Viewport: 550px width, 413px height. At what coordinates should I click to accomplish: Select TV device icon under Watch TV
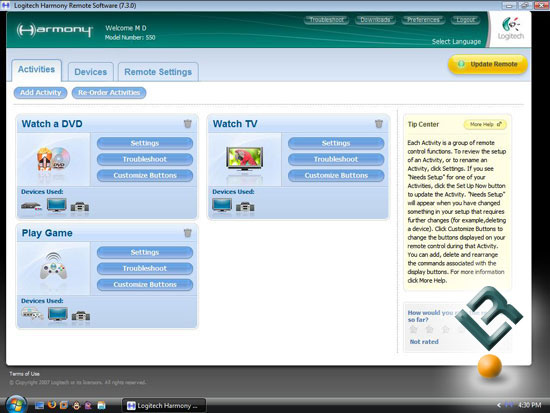pyautogui.click(x=222, y=205)
